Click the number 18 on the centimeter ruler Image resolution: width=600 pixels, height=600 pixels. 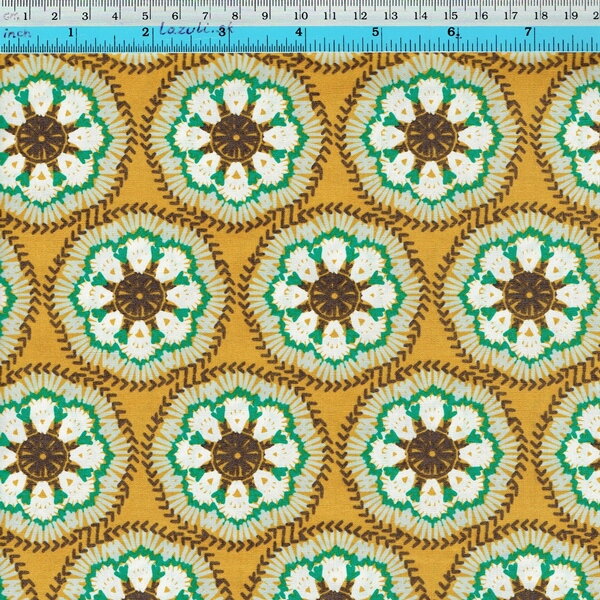[x=541, y=16]
